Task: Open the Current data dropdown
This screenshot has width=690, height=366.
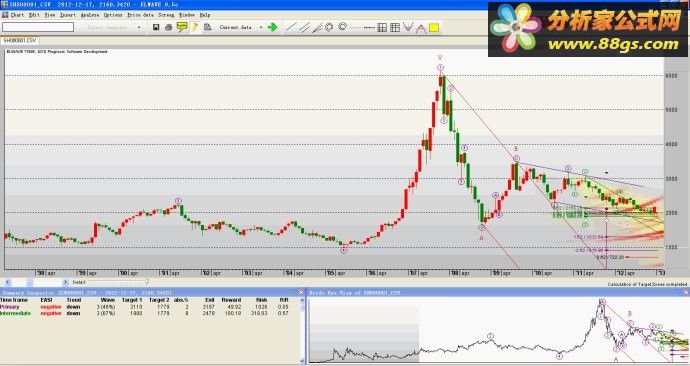Action: pyautogui.click(x=240, y=27)
